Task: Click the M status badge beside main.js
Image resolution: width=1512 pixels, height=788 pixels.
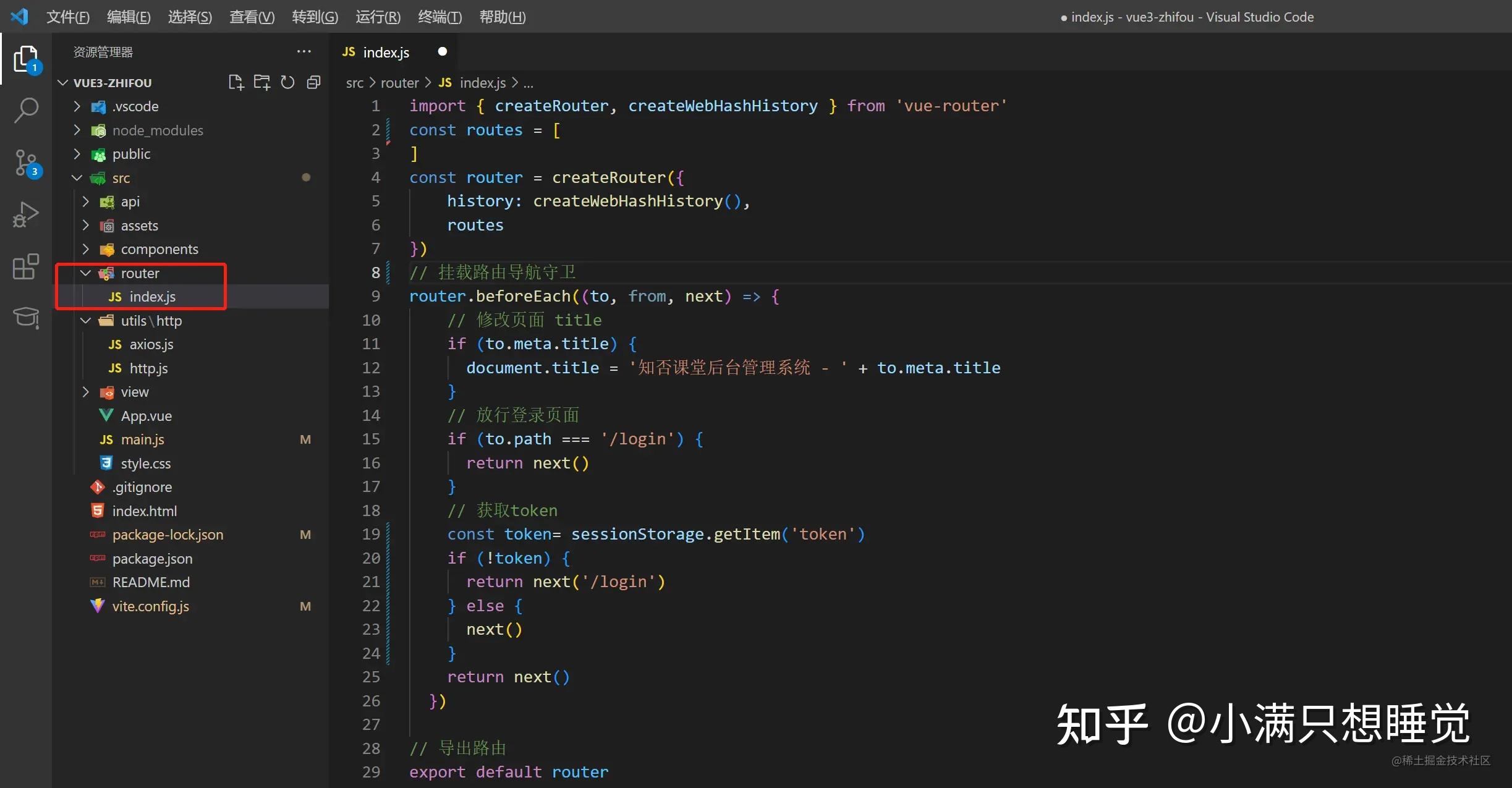Action: point(305,439)
